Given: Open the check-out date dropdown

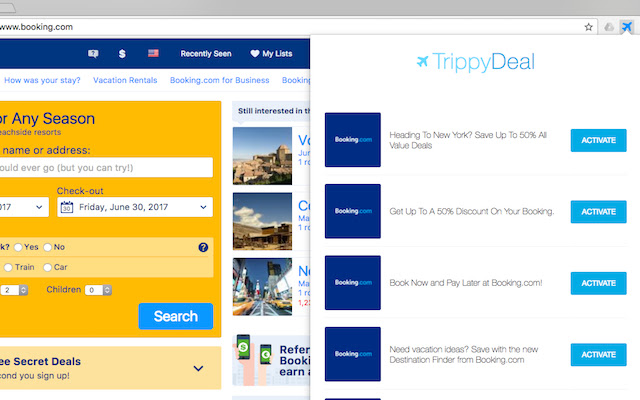Looking at the screenshot, I should 135,207.
